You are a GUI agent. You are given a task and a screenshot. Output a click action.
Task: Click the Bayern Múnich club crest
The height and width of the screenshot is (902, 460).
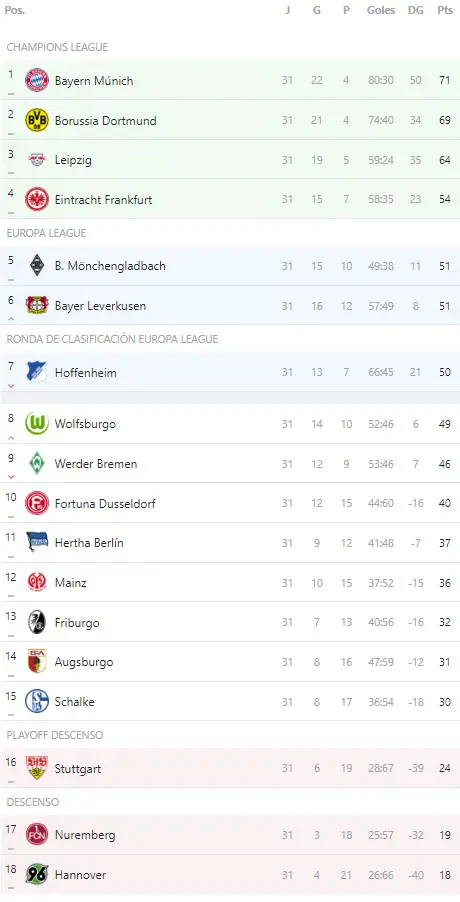(37, 80)
